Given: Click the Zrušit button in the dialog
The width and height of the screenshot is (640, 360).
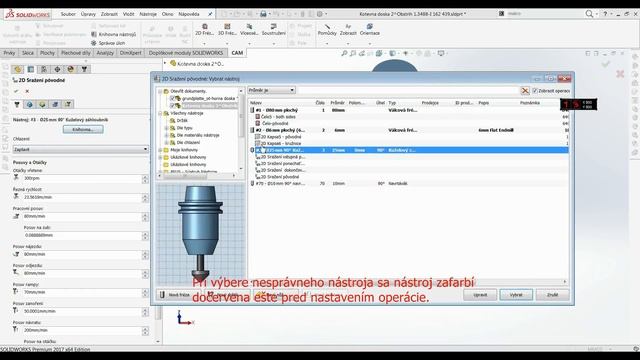Looking at the screenshot, I should tap(552, 295).
